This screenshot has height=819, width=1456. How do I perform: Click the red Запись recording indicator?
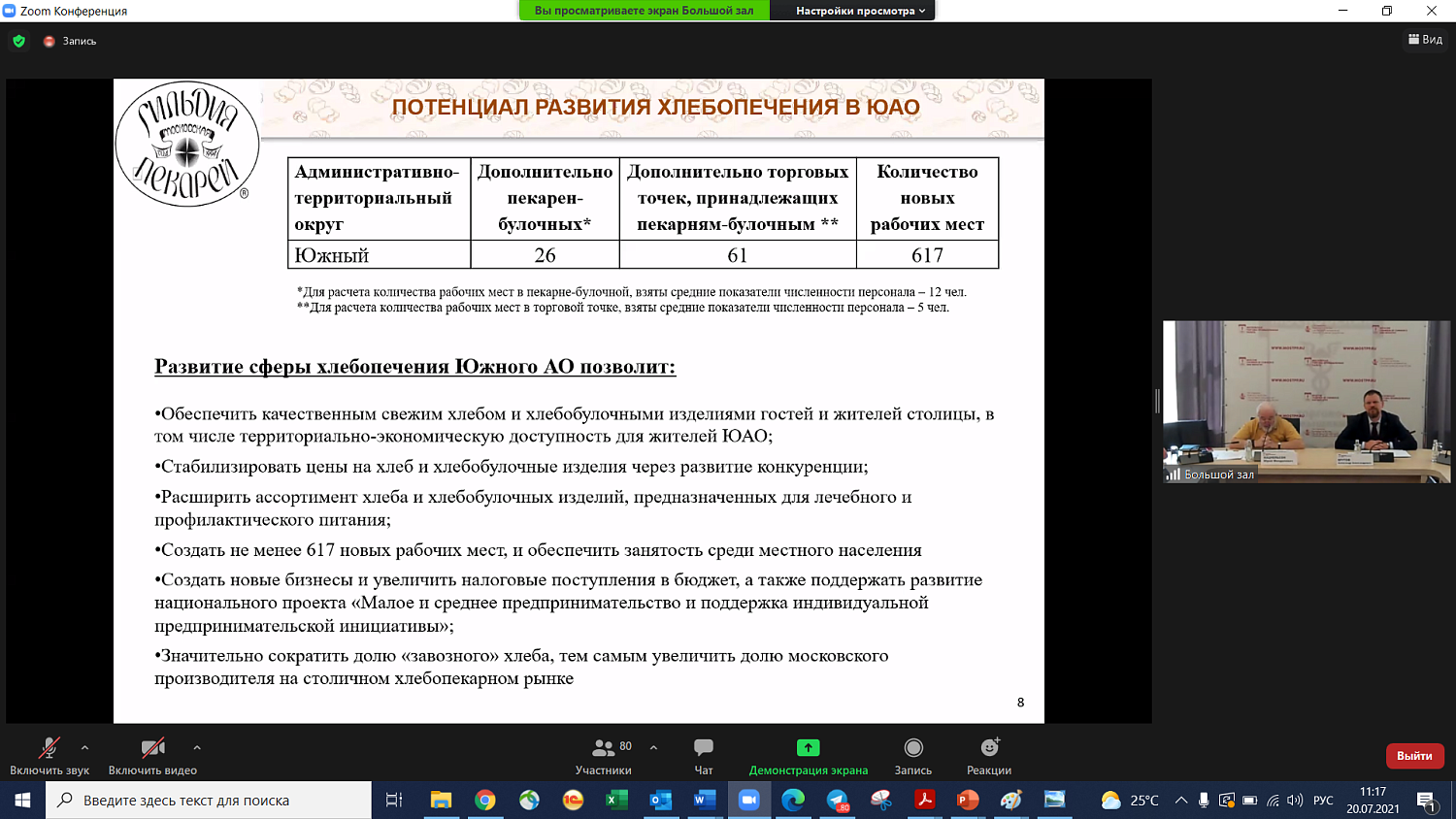click(x=69, y=41)
